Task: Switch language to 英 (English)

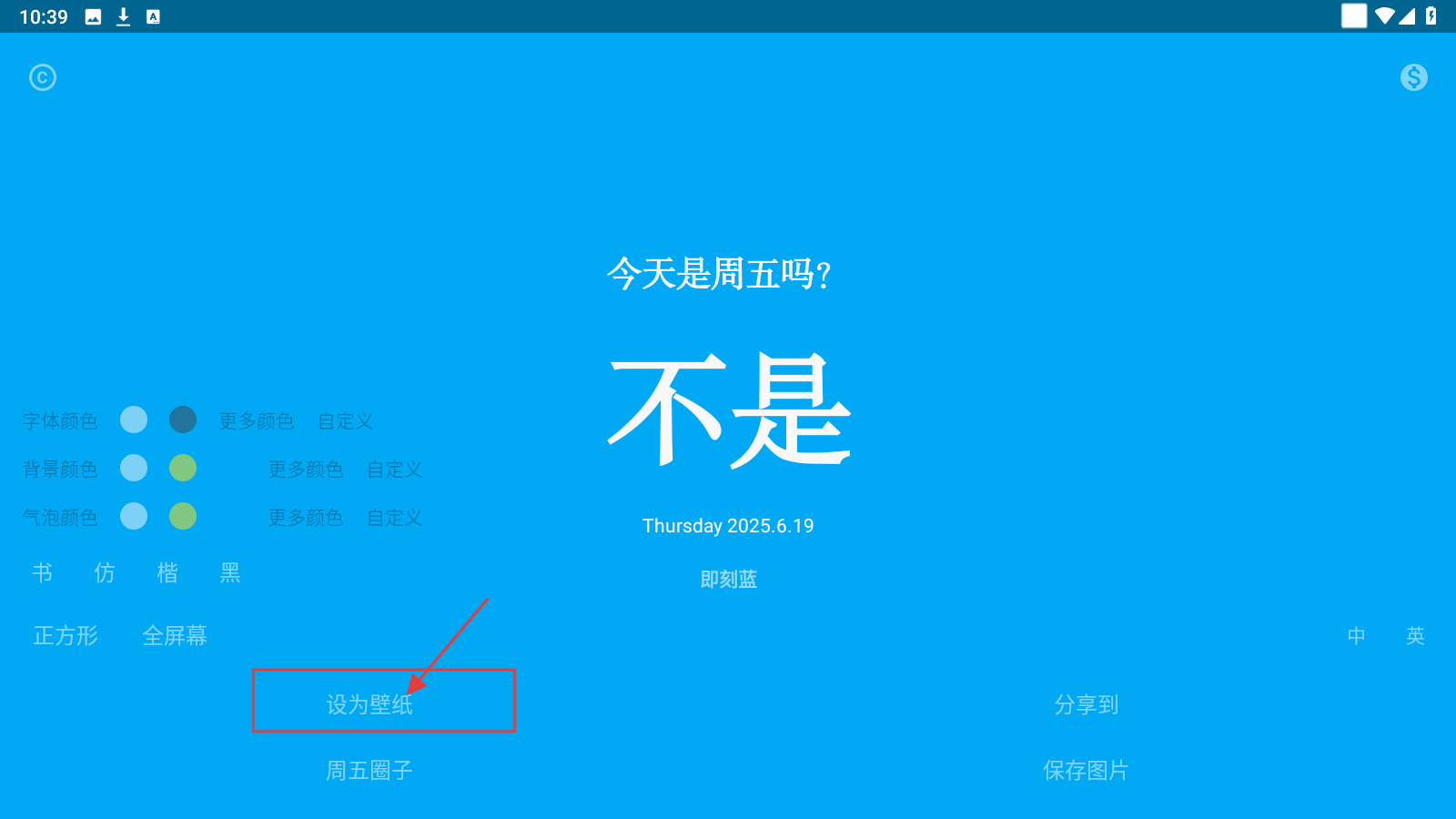Action: 1415,635
